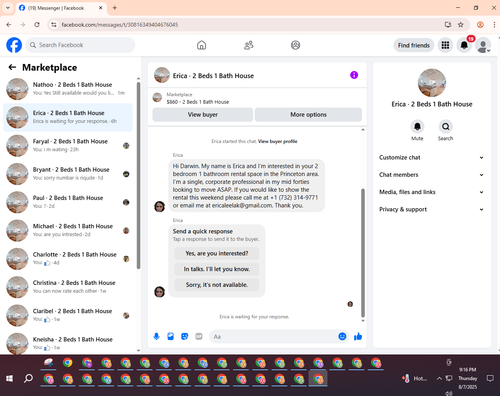
Task: Click the taskbar clock showing 9:16 PM
Action: pos(467,378)
